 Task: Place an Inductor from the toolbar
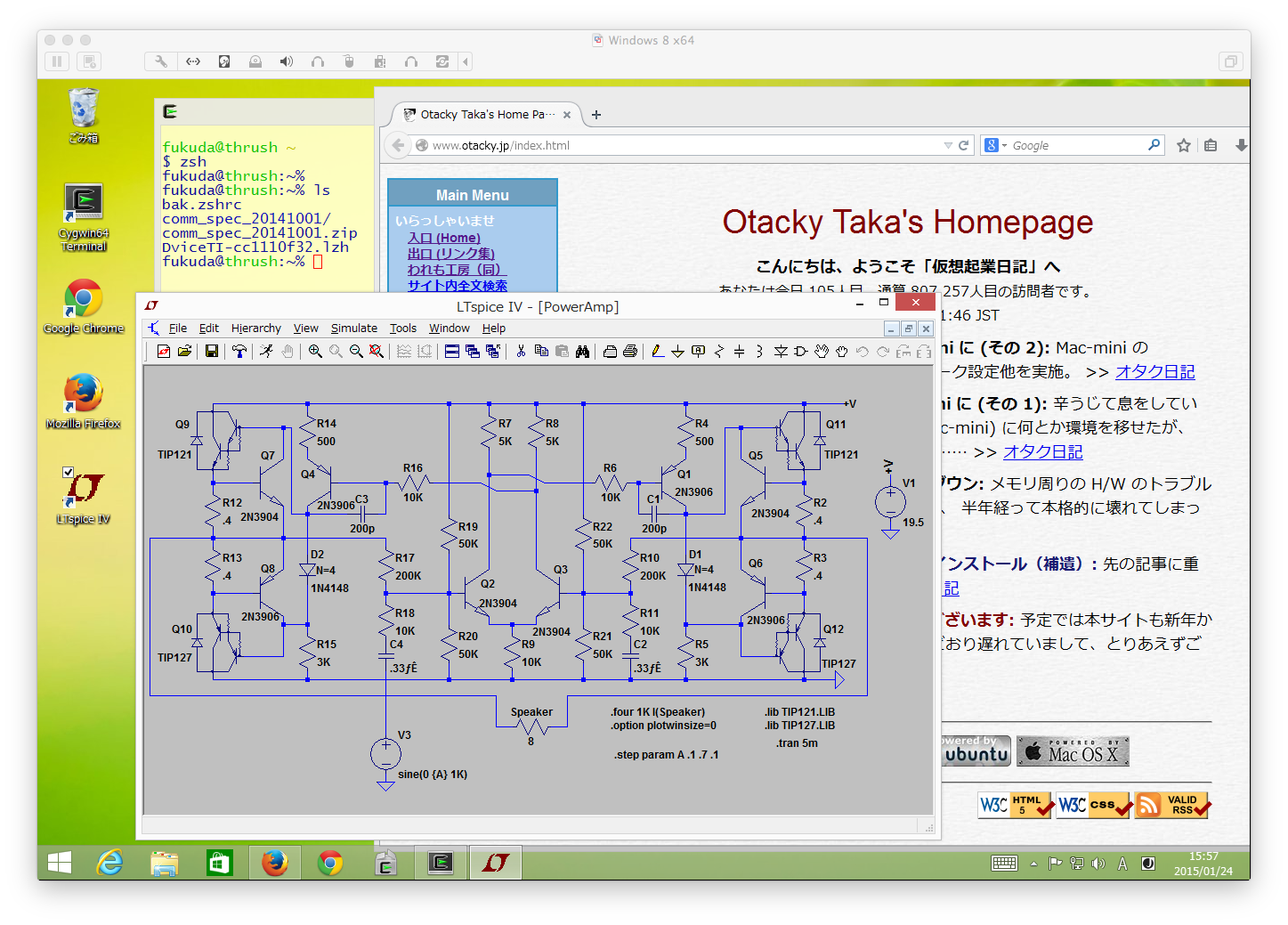759,352
